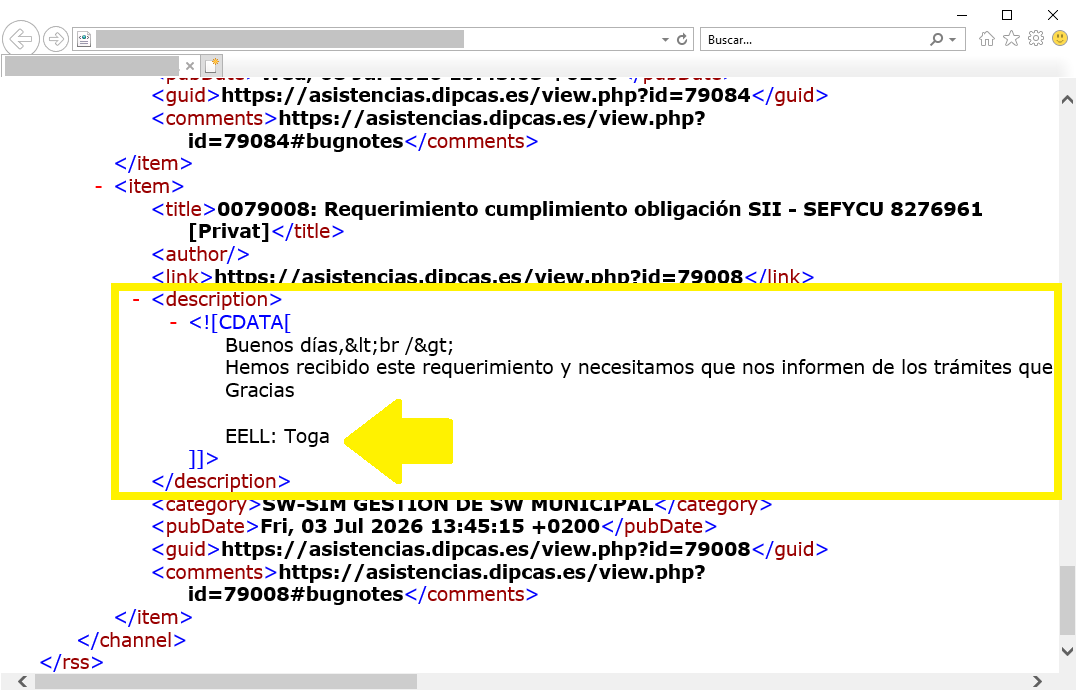Open a new tab

212,66
